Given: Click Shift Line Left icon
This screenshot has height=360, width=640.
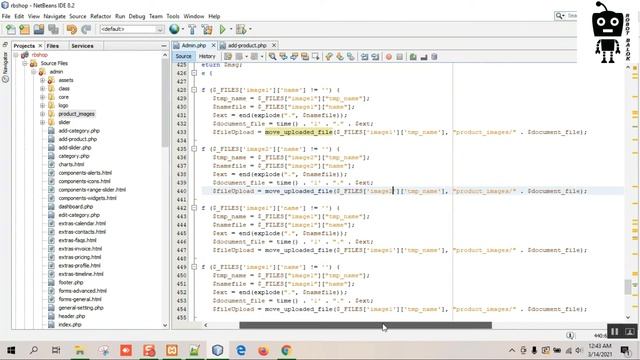Looking at the screenshot, I should 364,57.
